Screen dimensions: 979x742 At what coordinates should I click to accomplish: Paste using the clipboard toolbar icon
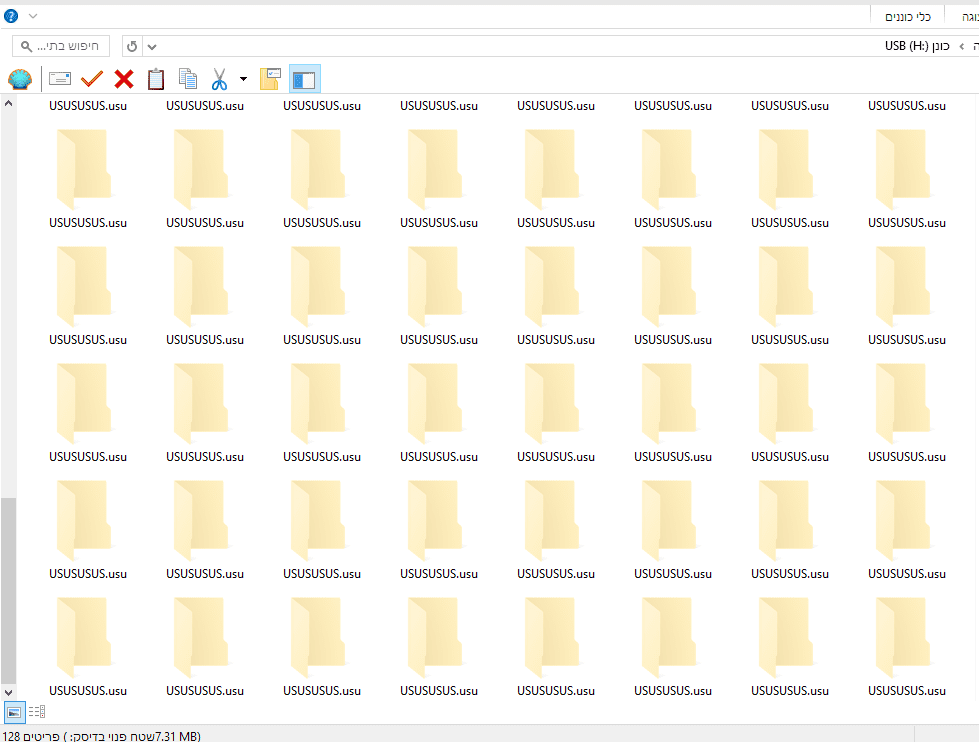click(156, 79)
